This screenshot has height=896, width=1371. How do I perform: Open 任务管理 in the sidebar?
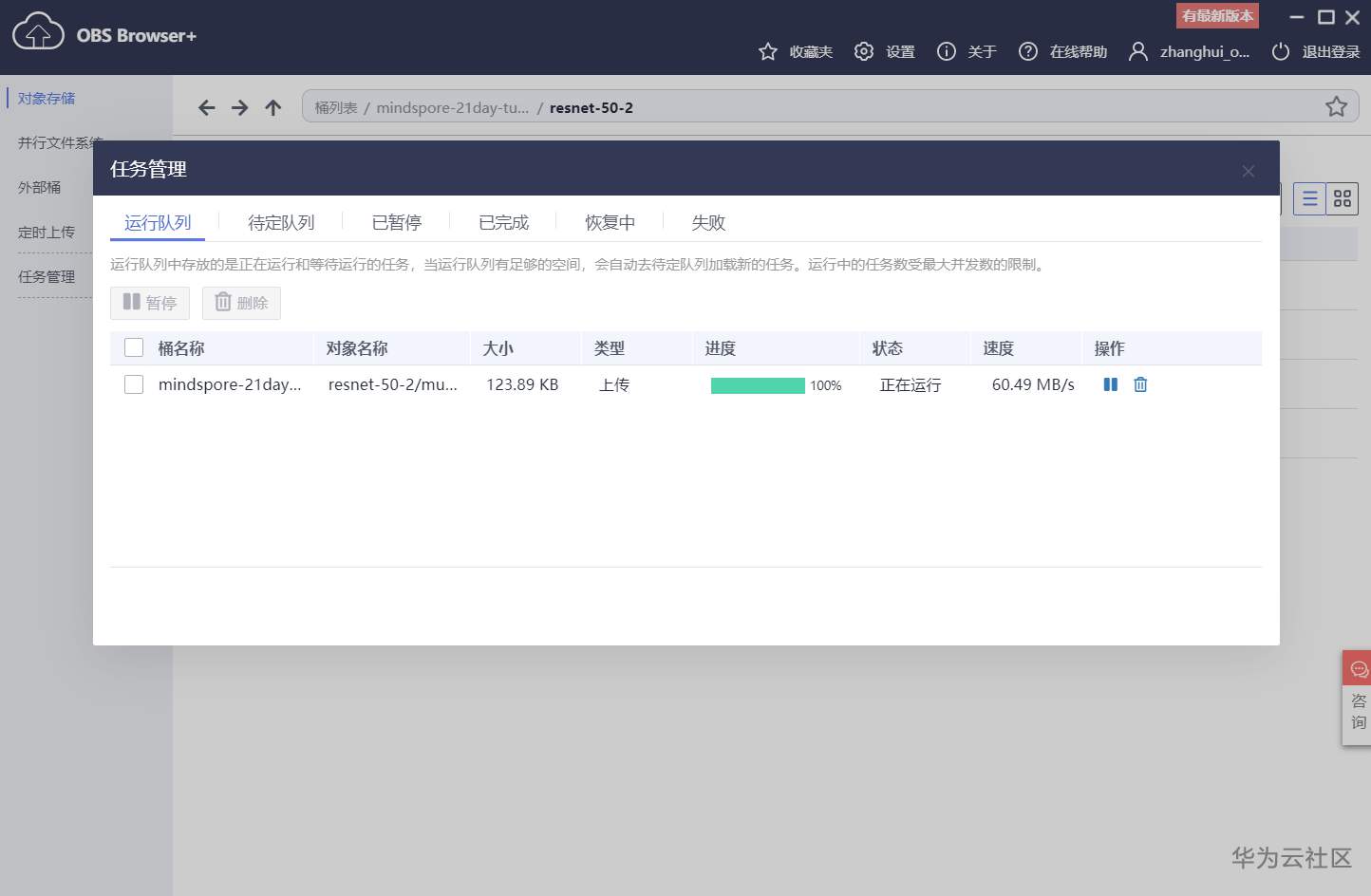[x=47, y=276]
